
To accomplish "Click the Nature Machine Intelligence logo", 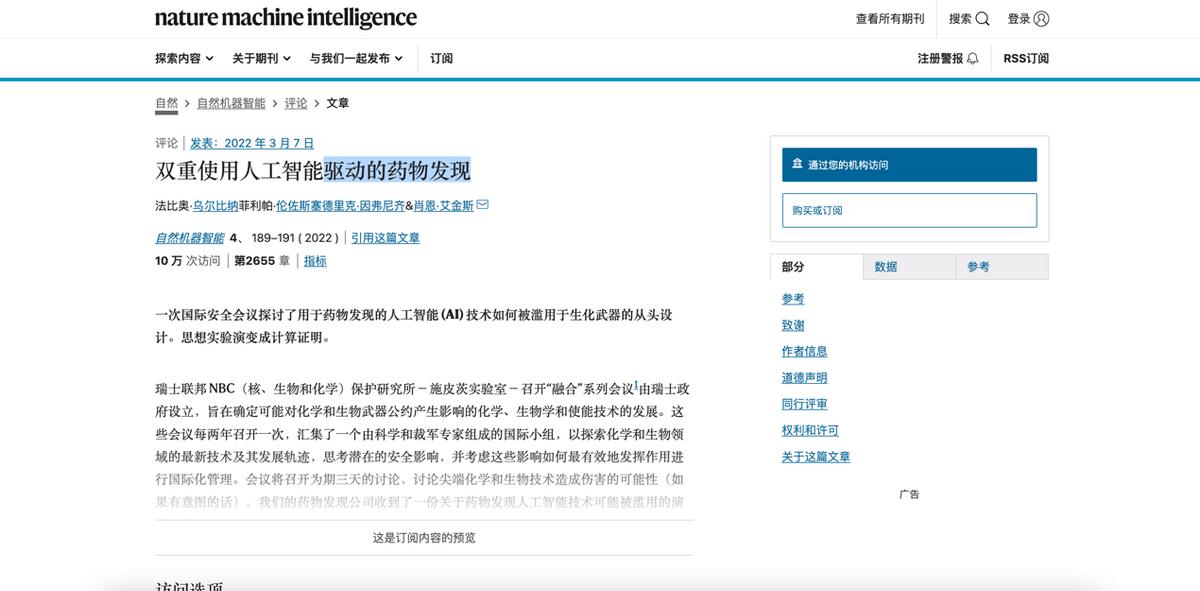I will pos(285,17).
